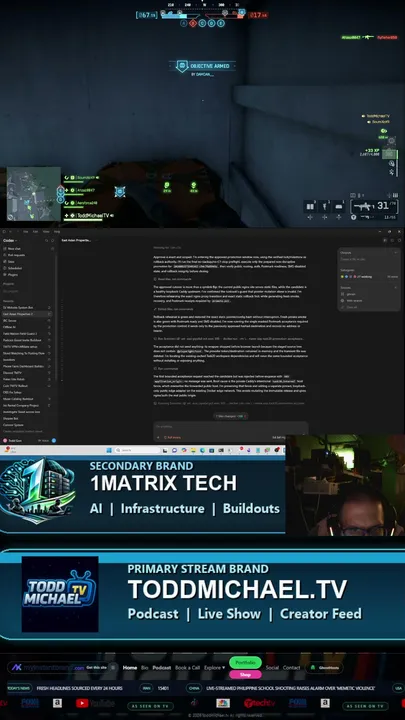Viewport: 405px width, 720px height.
Task: Click Home in the website navigation
Action: [130, 668]
